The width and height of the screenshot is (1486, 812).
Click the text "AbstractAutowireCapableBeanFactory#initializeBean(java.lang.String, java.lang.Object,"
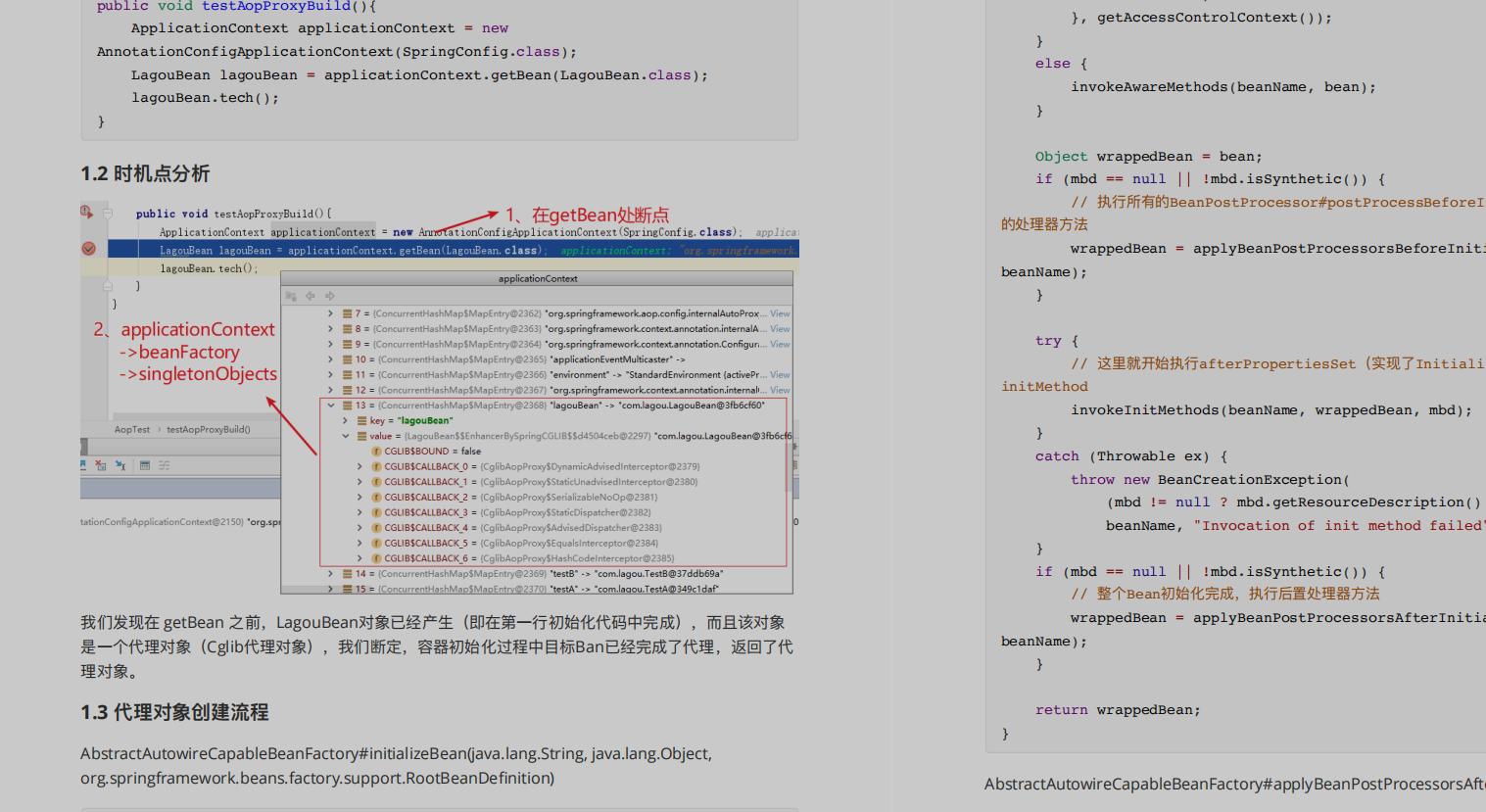pos(397,753)
